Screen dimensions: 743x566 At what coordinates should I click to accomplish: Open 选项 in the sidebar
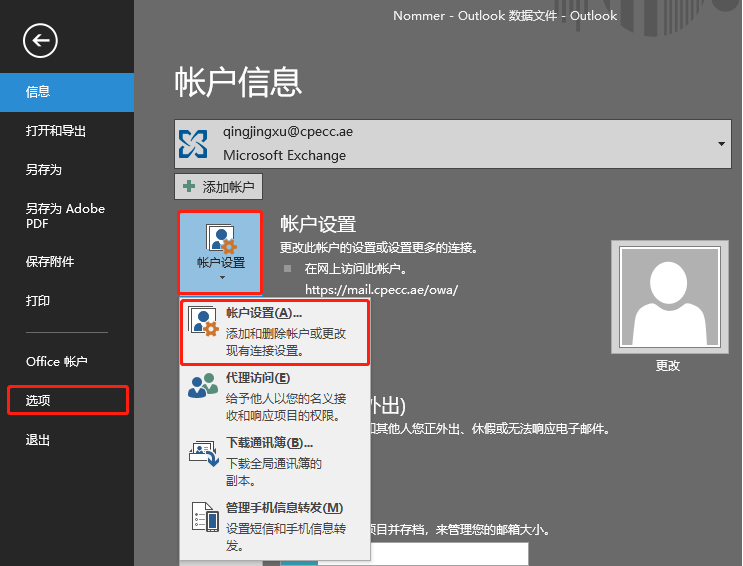[67, 401]
